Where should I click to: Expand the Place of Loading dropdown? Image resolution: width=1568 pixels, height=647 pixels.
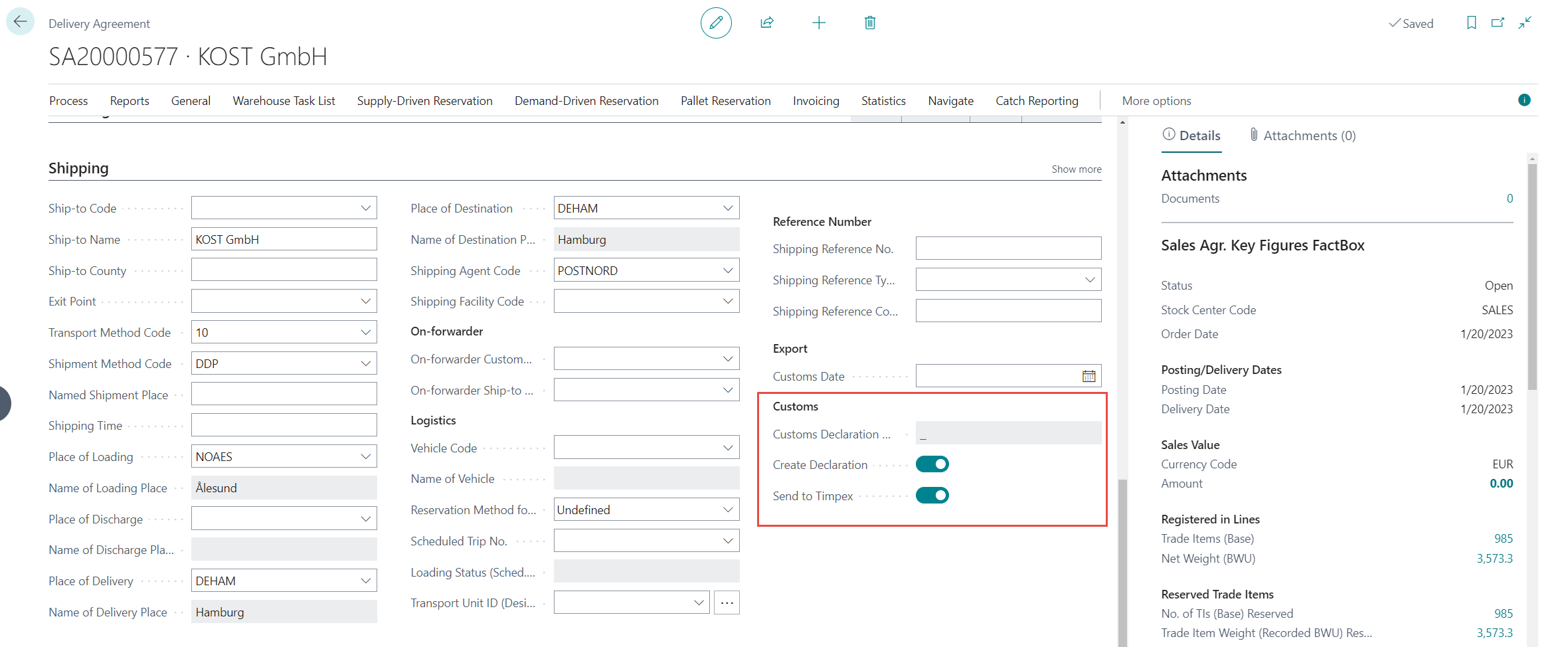[x=365, y=457]
